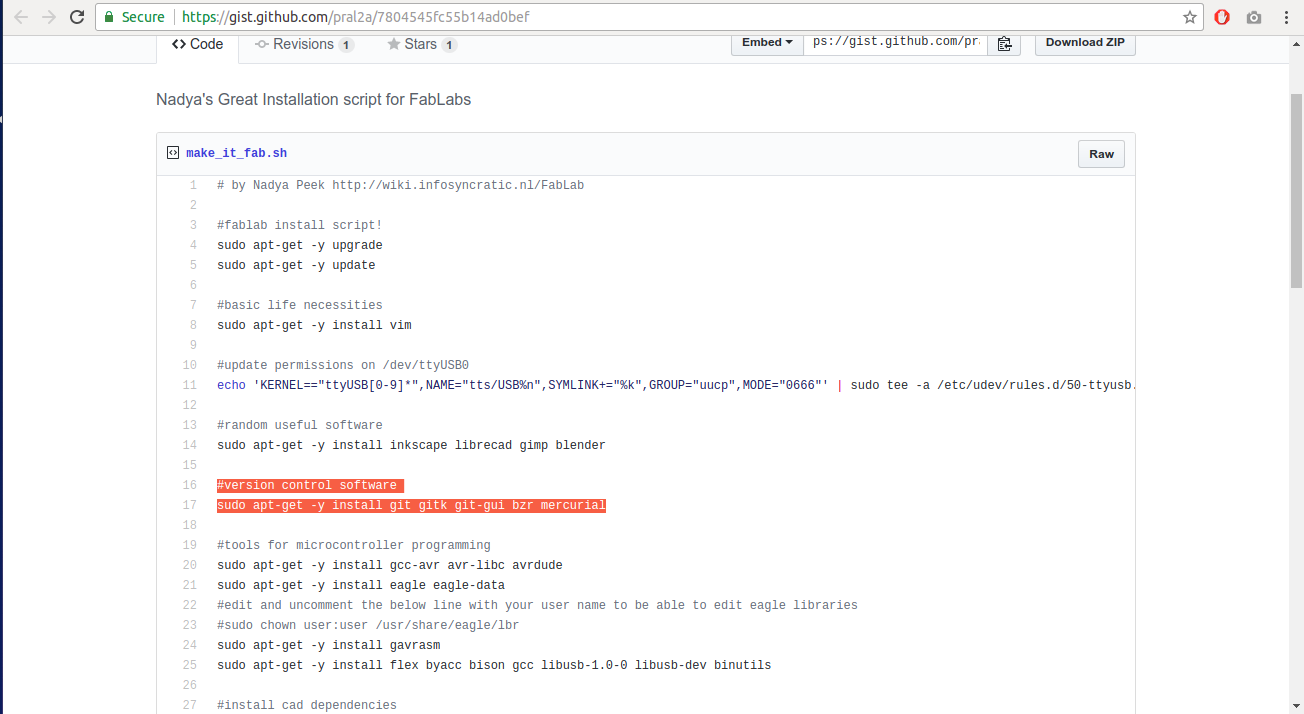Click 'sudo apt-get -y install gavrasm' line
Image resolution: width=1304 pixels, height=714 pixels.
click(x=328, y=645)
